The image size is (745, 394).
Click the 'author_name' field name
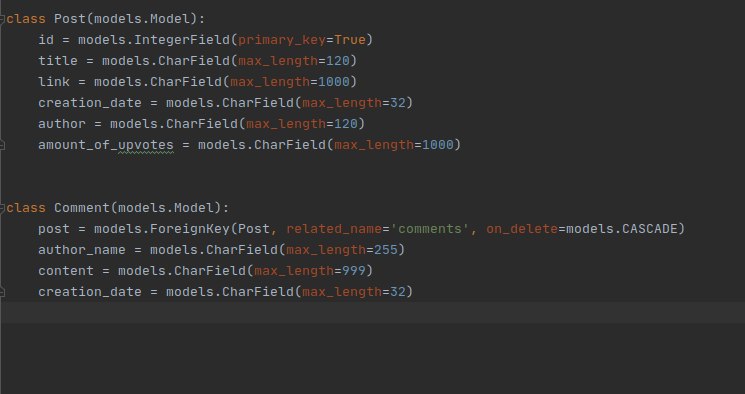pos(82,250)
